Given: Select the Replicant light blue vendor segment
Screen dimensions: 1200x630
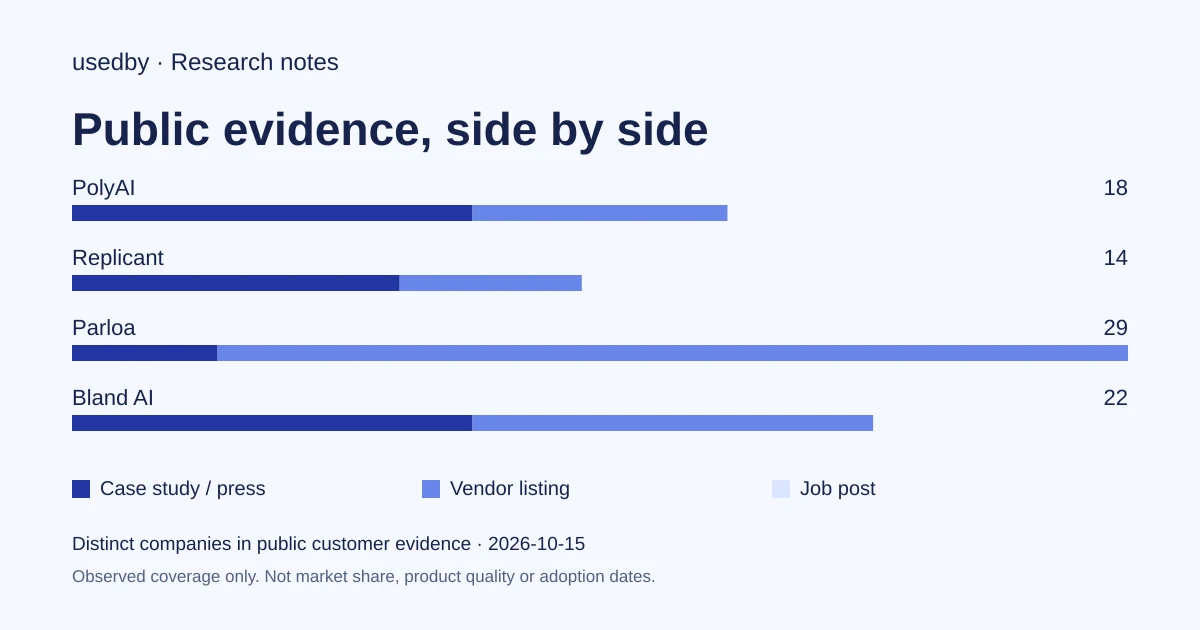Looking at the screenshot, I should [491, 283].
